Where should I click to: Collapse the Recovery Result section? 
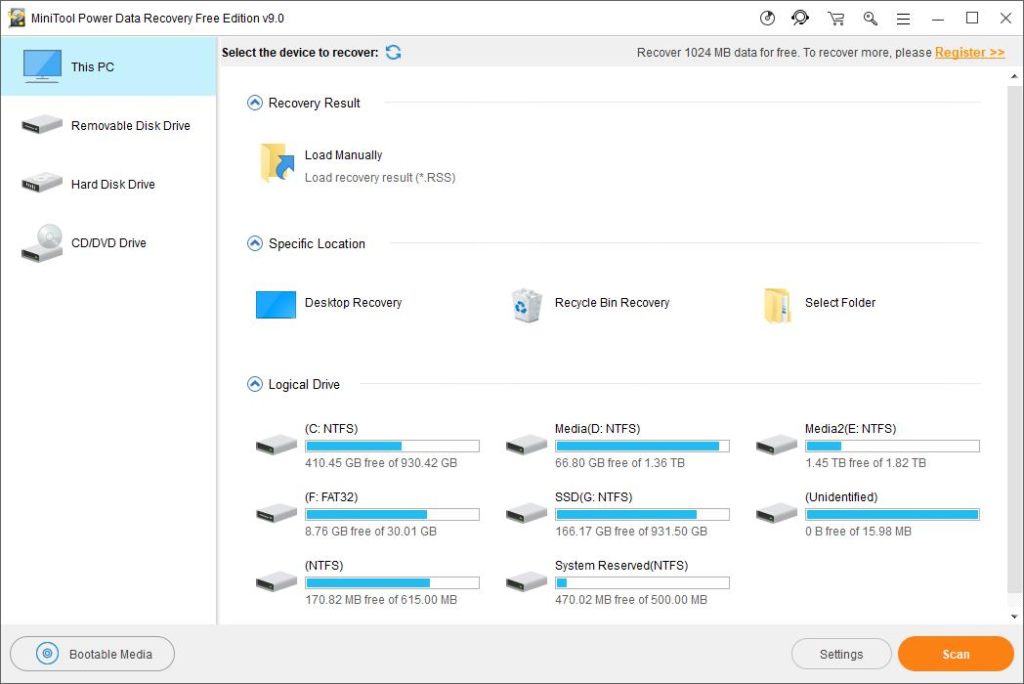point(254,103)
